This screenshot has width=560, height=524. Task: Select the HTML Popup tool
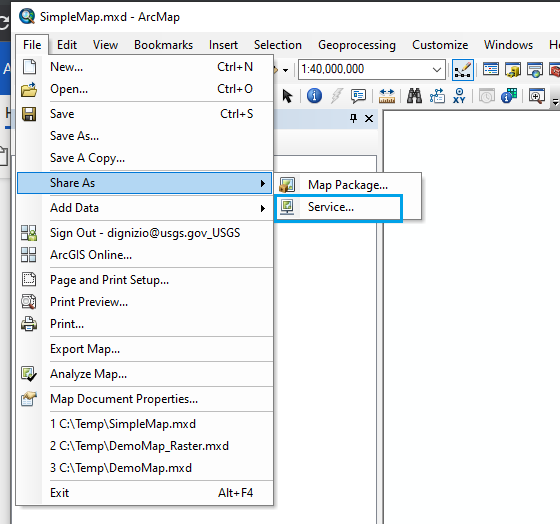coord(358,96)
